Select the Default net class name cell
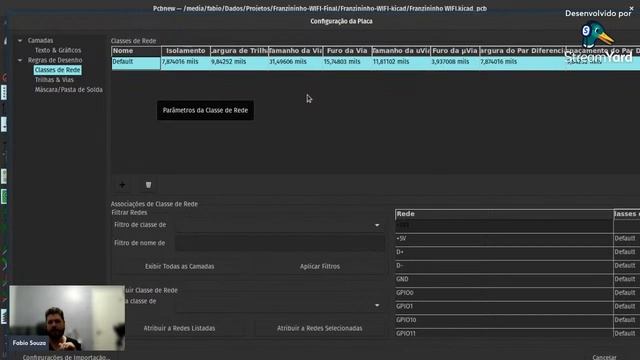 [x=136, y=62]
